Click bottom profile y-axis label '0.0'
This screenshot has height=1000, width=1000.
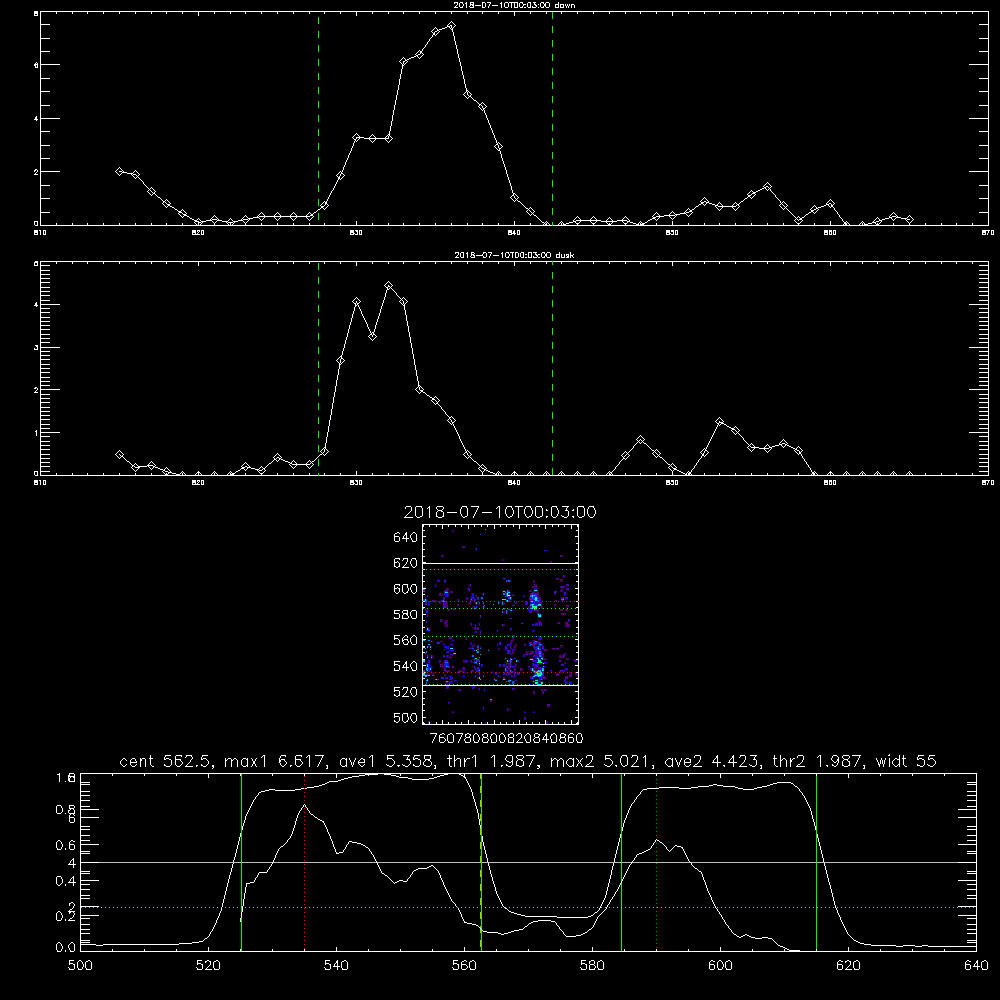(66, 948)
